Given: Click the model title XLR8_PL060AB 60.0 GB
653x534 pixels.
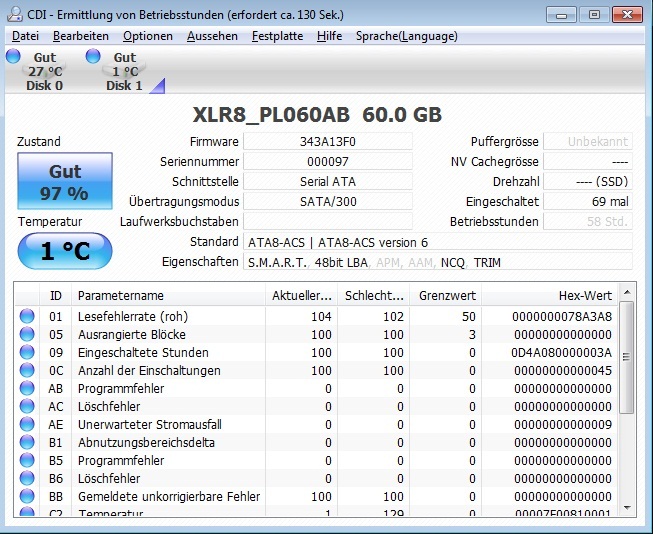Looking at the screenshot, I should pos(317,115).
